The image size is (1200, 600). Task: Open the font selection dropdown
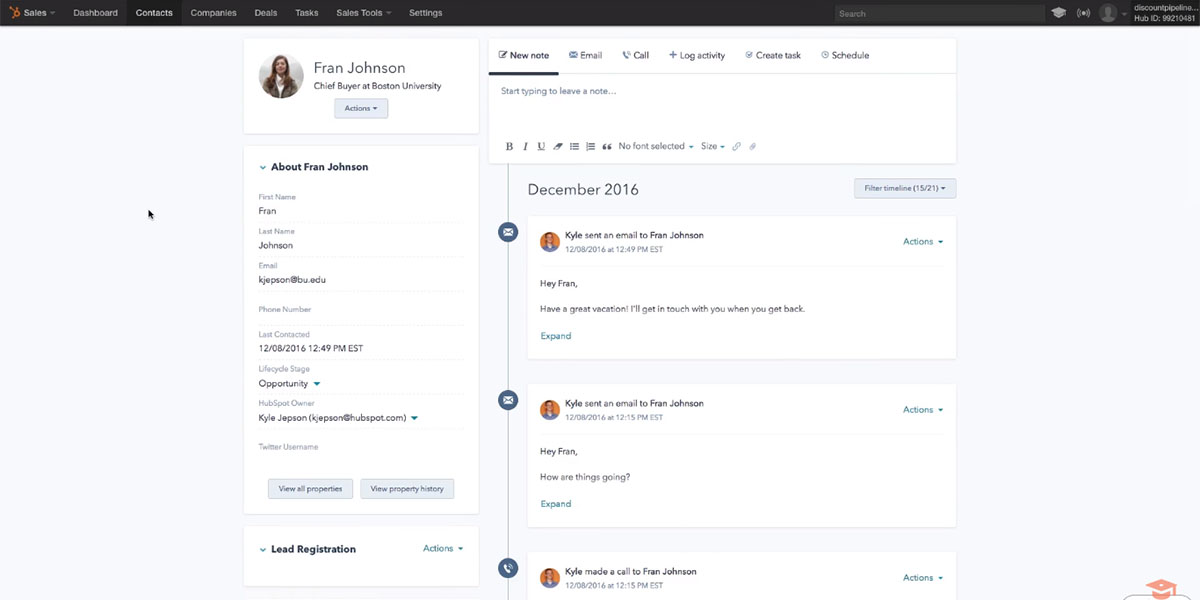(x=656, y=146)
